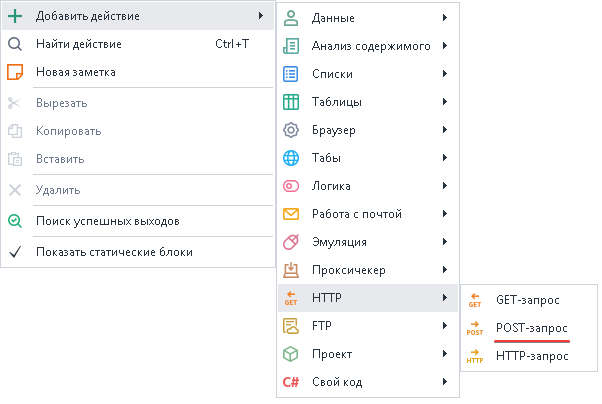602x404 pixels.
Task: Toggle the Показать статические блоки checkmark
Action: (x=15, y=252)
